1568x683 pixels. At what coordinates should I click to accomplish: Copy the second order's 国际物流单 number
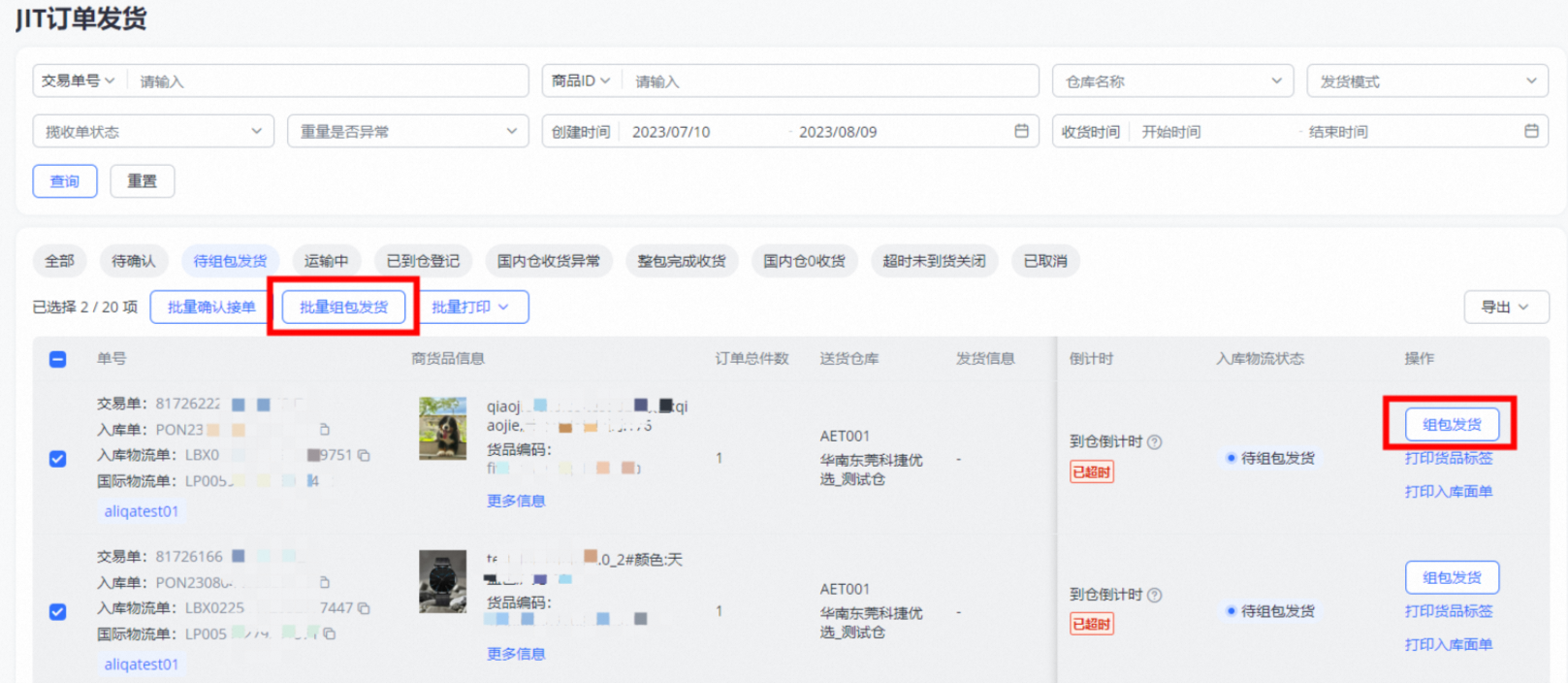pos(330,634)
